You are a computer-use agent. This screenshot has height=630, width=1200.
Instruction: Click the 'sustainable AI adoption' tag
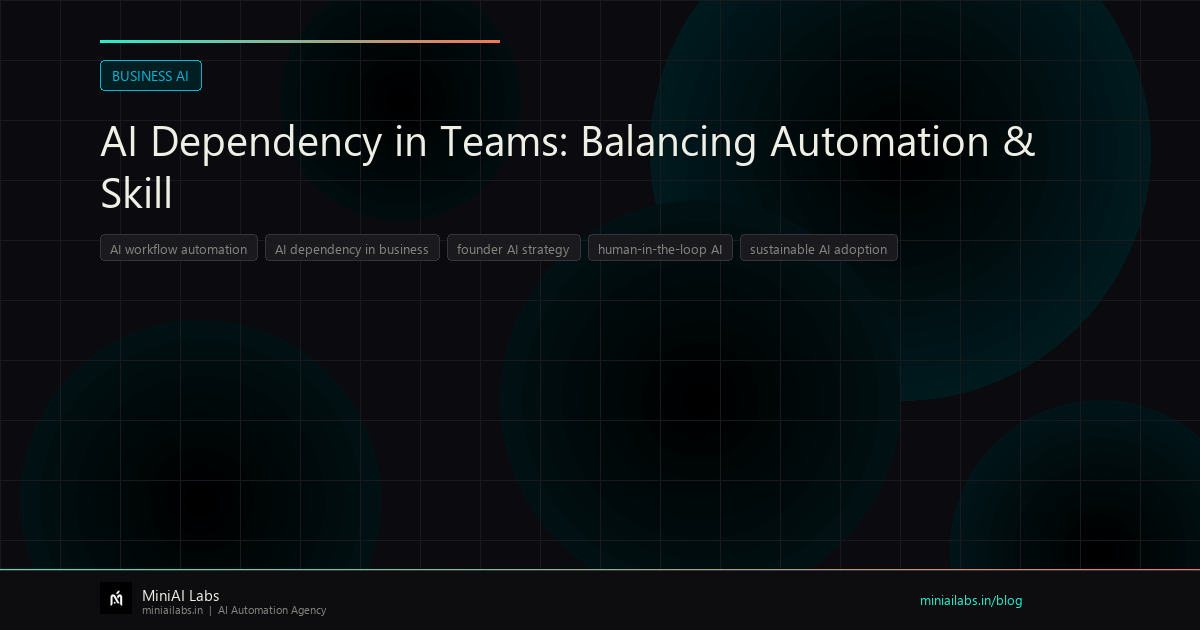(819, 249)
